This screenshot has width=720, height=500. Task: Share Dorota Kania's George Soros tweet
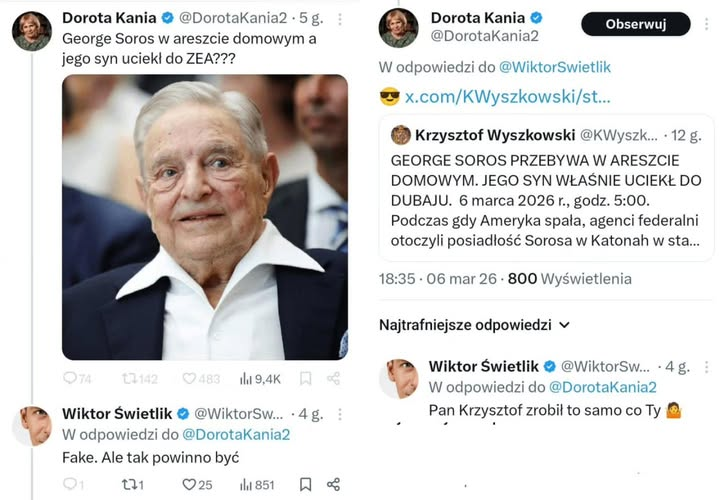pos(334,379)
